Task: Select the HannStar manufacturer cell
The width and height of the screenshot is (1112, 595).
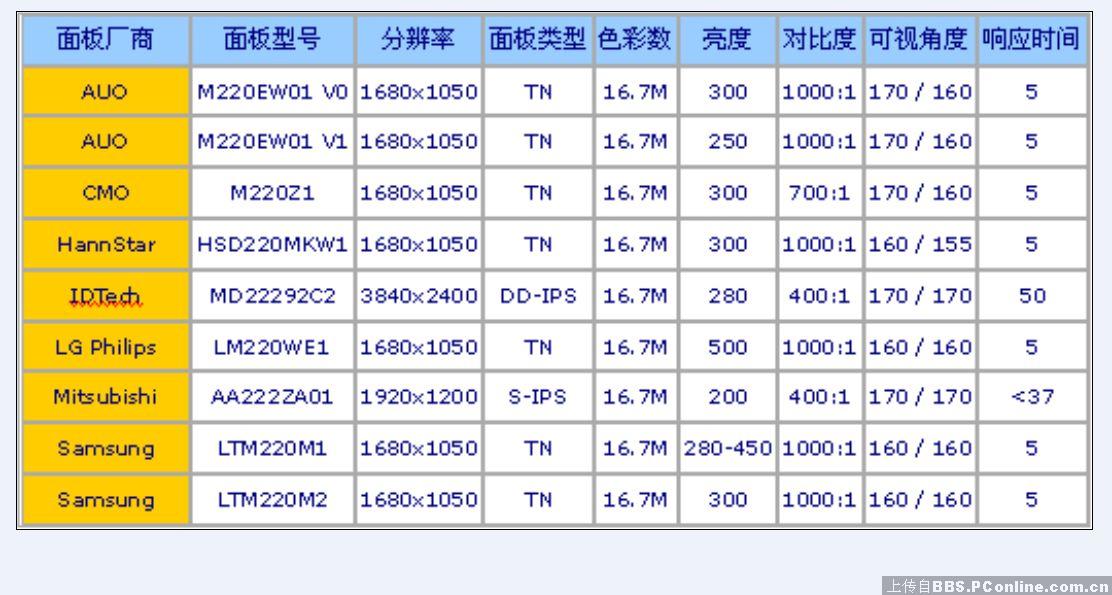Action: (106, 245)
